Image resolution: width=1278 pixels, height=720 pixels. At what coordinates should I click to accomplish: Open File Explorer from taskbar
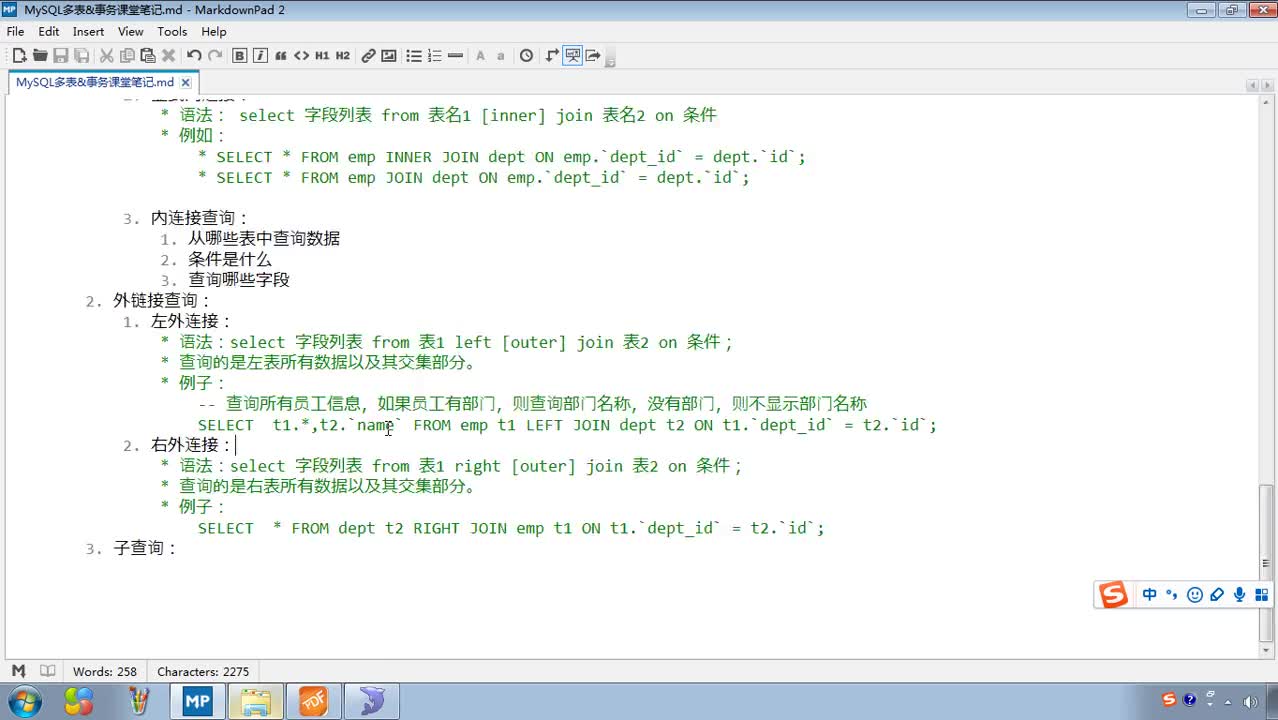255,702
